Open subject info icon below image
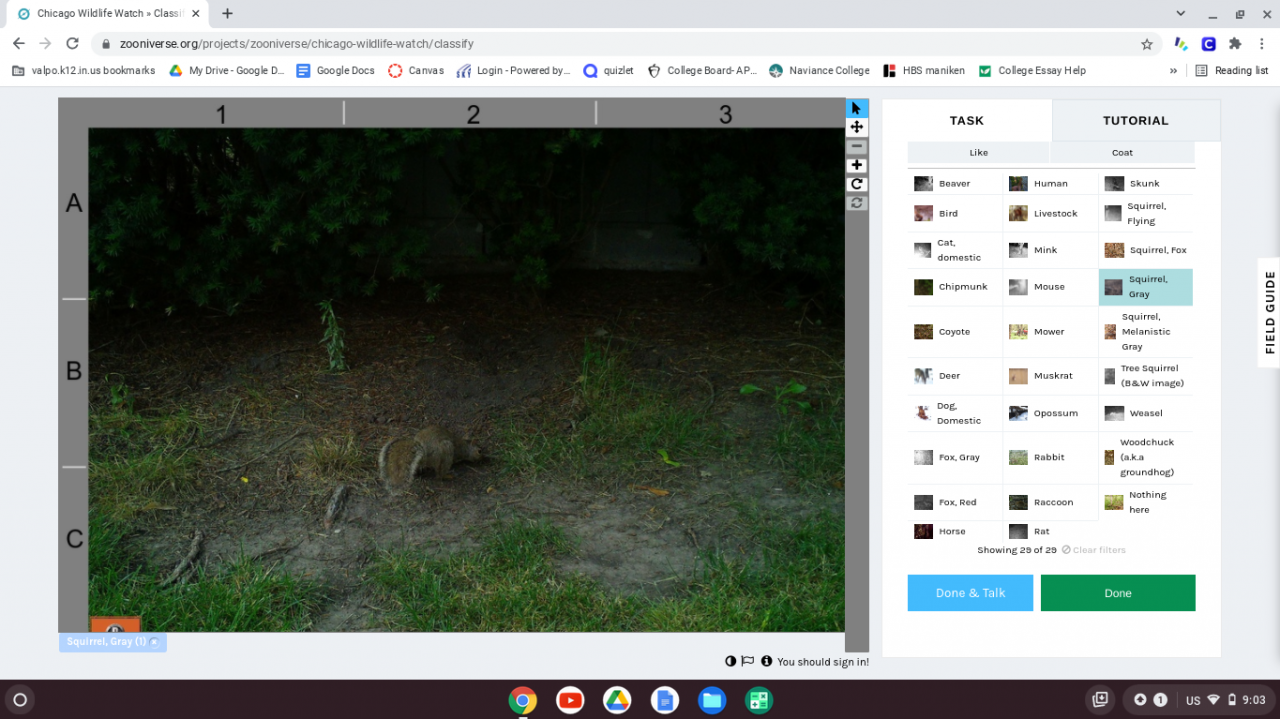The width and height of the screenshot is (1280, 719). click(766, 661)
